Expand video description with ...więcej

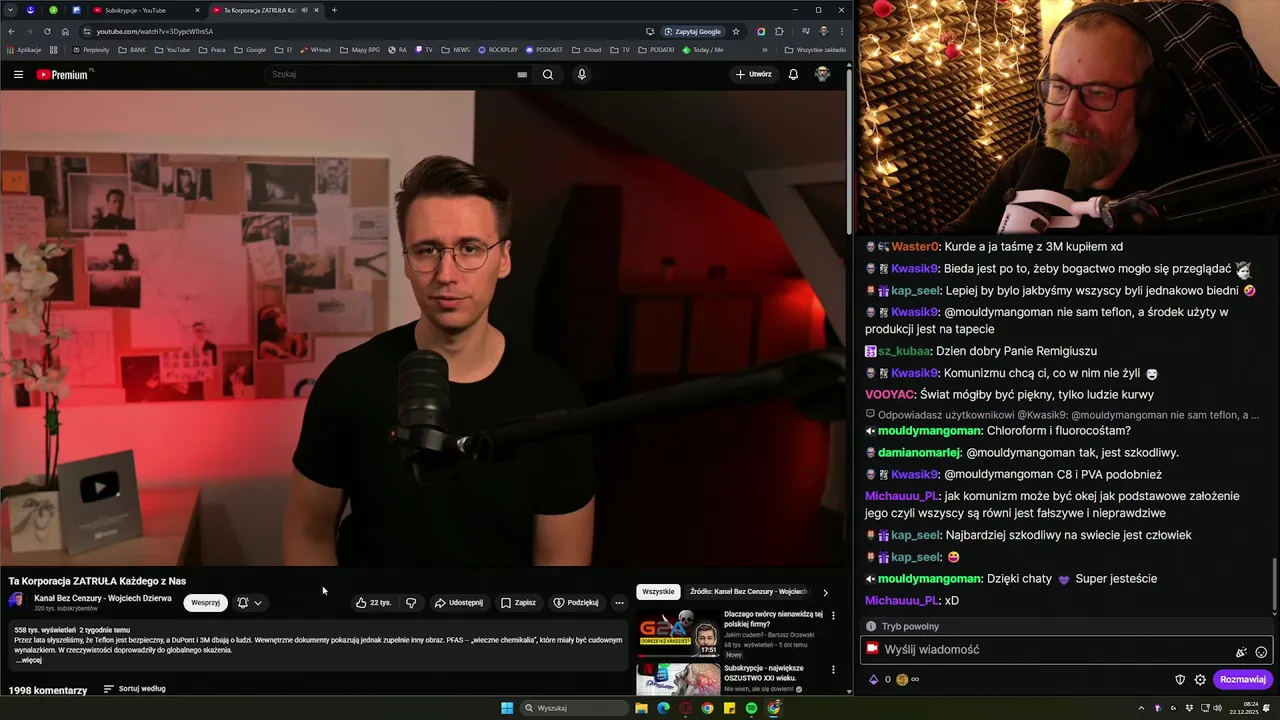click(28, 660)
